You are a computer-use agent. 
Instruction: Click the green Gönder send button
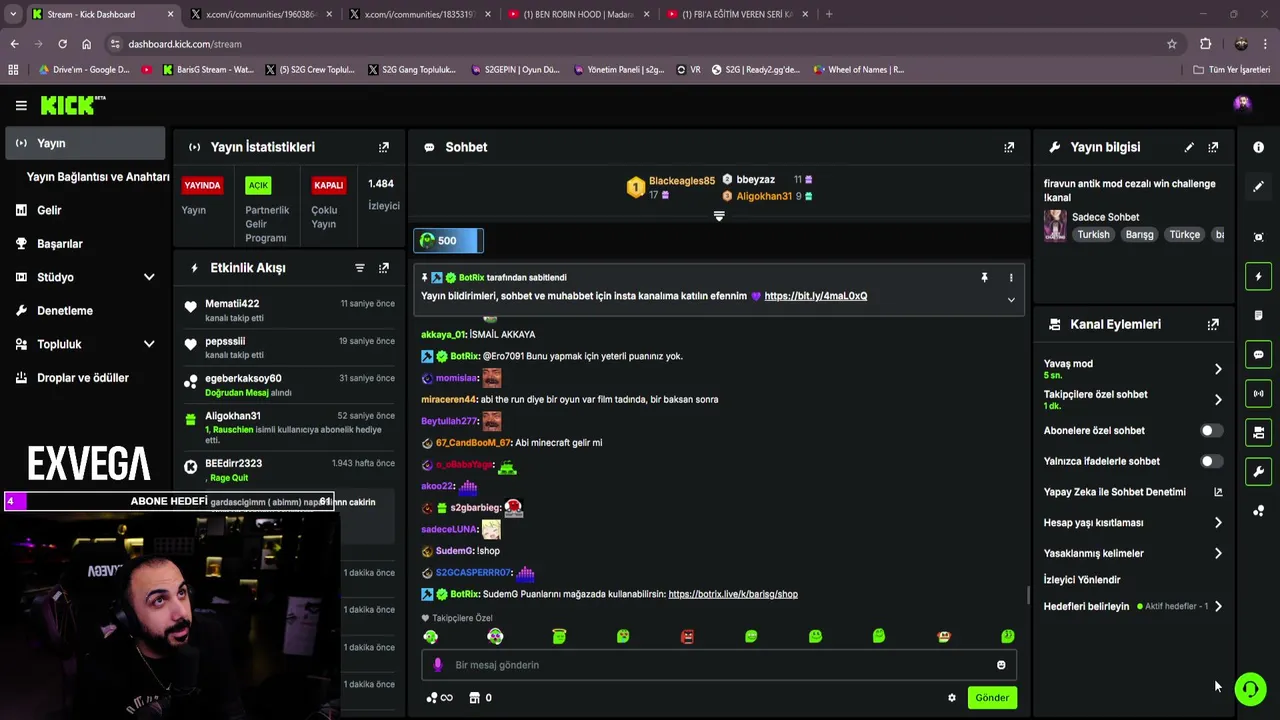pos(992,698)
